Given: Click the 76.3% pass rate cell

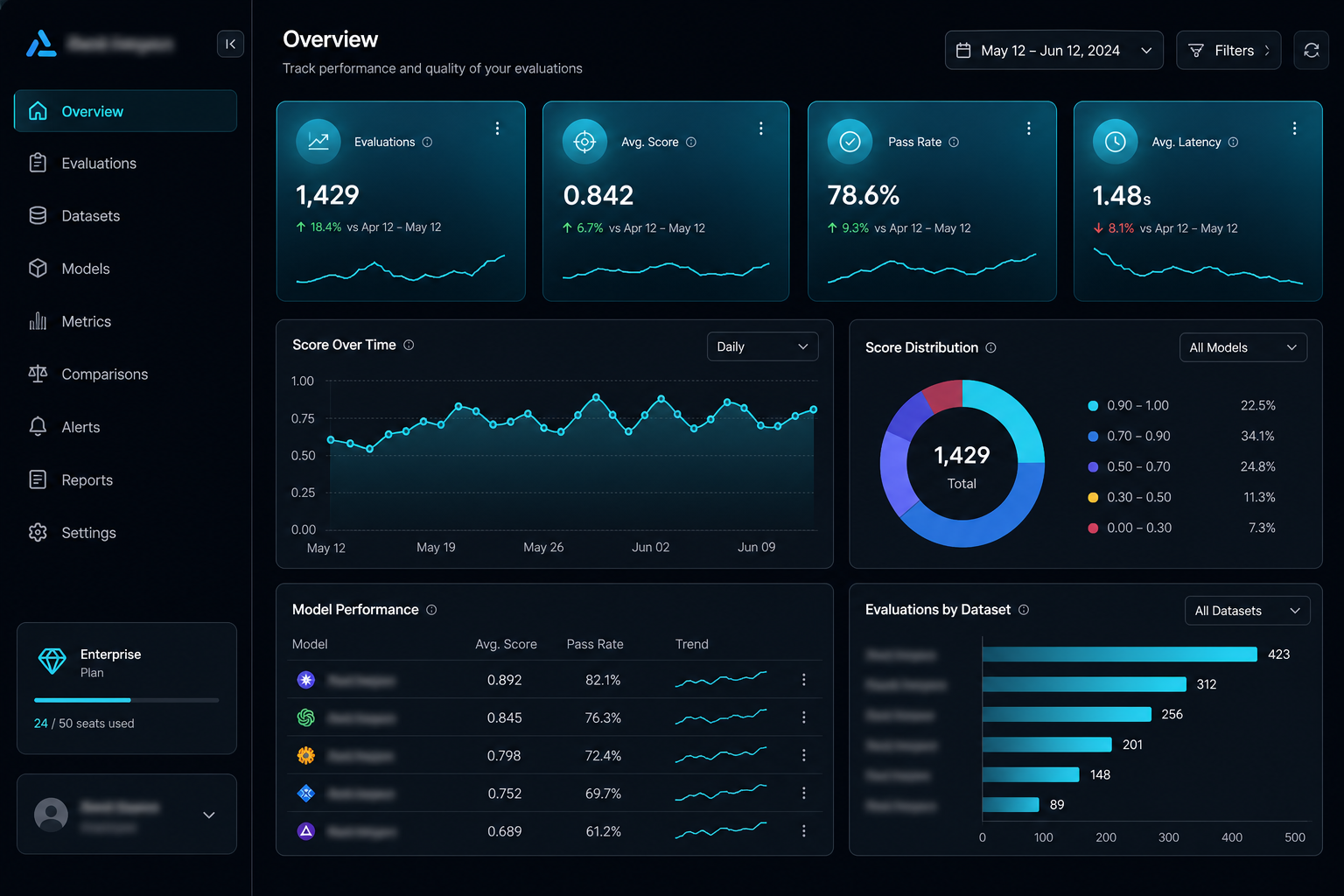Looking at the screenshot, I should (603, 717).
